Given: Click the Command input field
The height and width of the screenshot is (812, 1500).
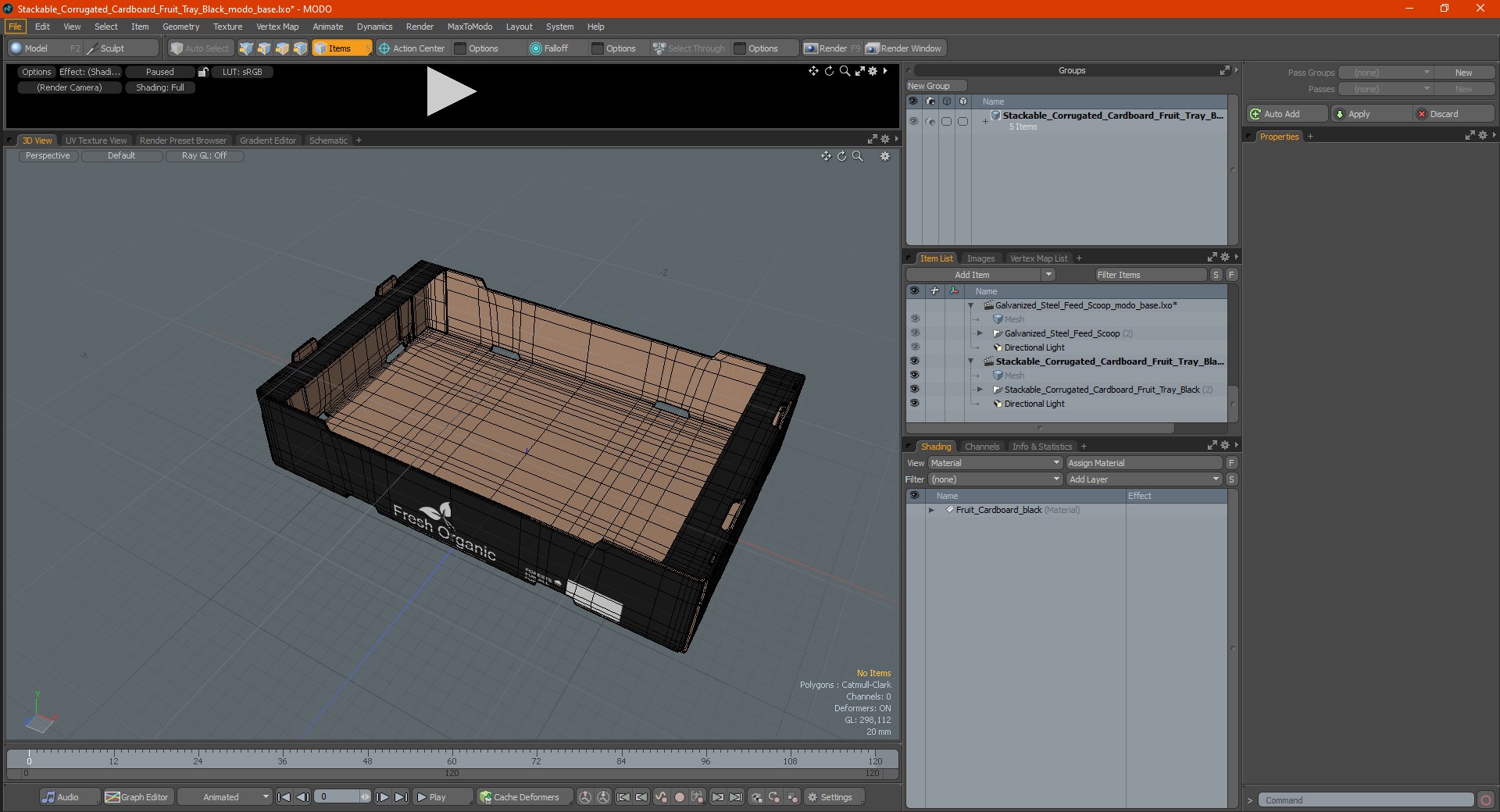Looking at the screenshot, I should tap(1366, 800).
